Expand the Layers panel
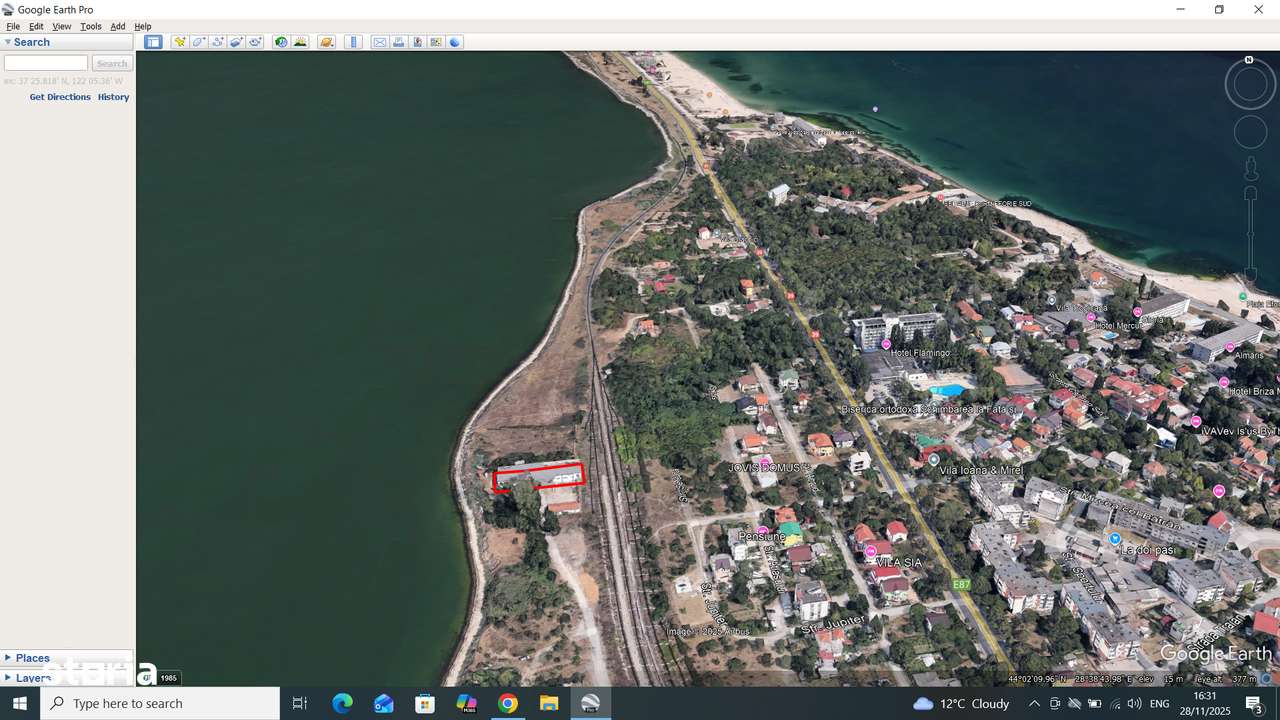The image size is (1280, 720). click(29, 677)
